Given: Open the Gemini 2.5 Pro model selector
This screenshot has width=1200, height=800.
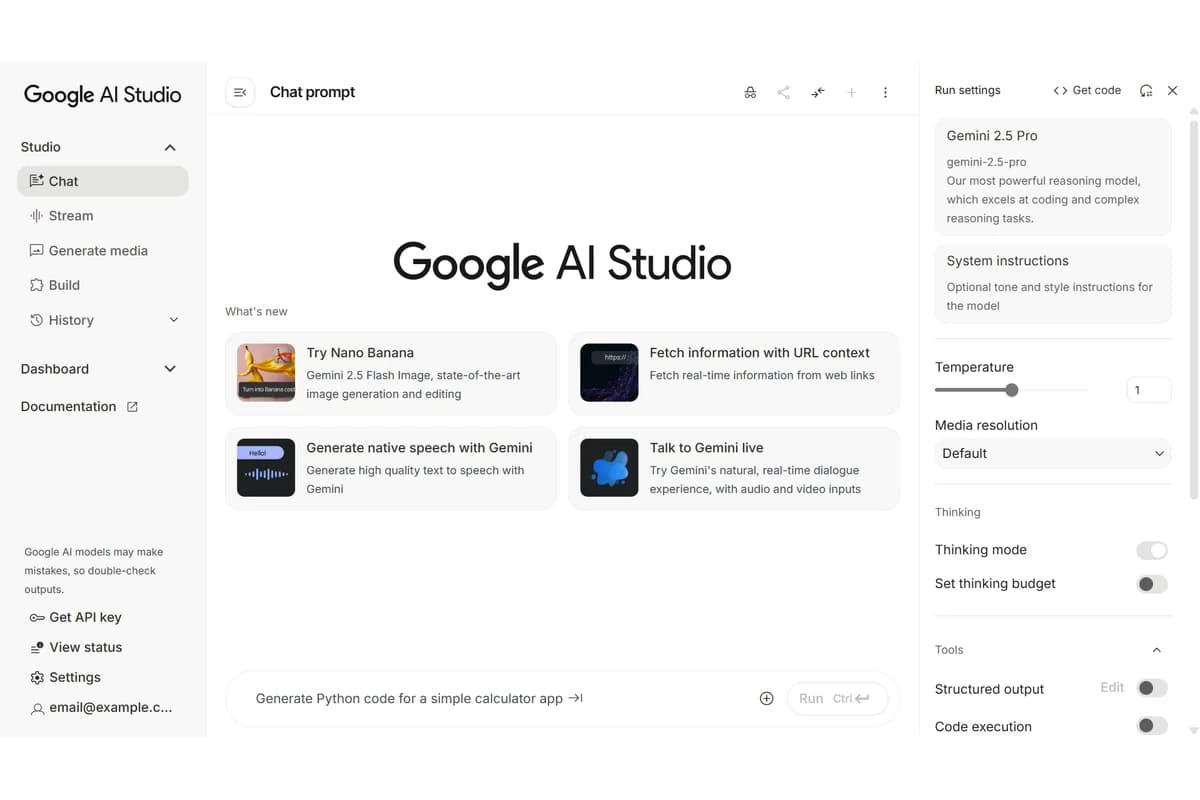Looking at the screenshot, I should [1053, 177].
